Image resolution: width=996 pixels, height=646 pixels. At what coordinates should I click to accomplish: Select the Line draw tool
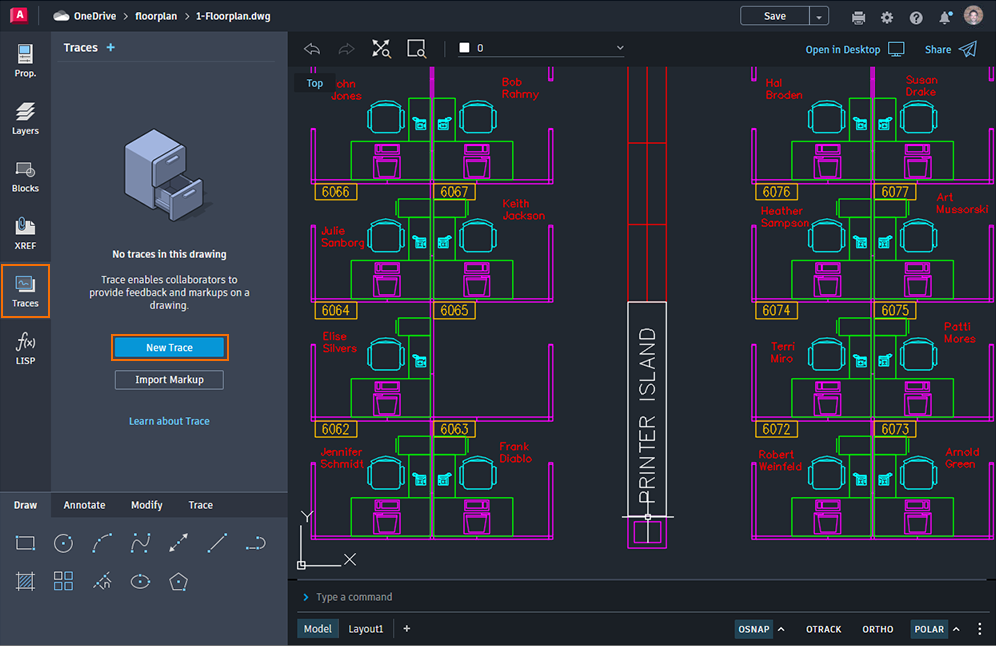[x=217, y=543]
